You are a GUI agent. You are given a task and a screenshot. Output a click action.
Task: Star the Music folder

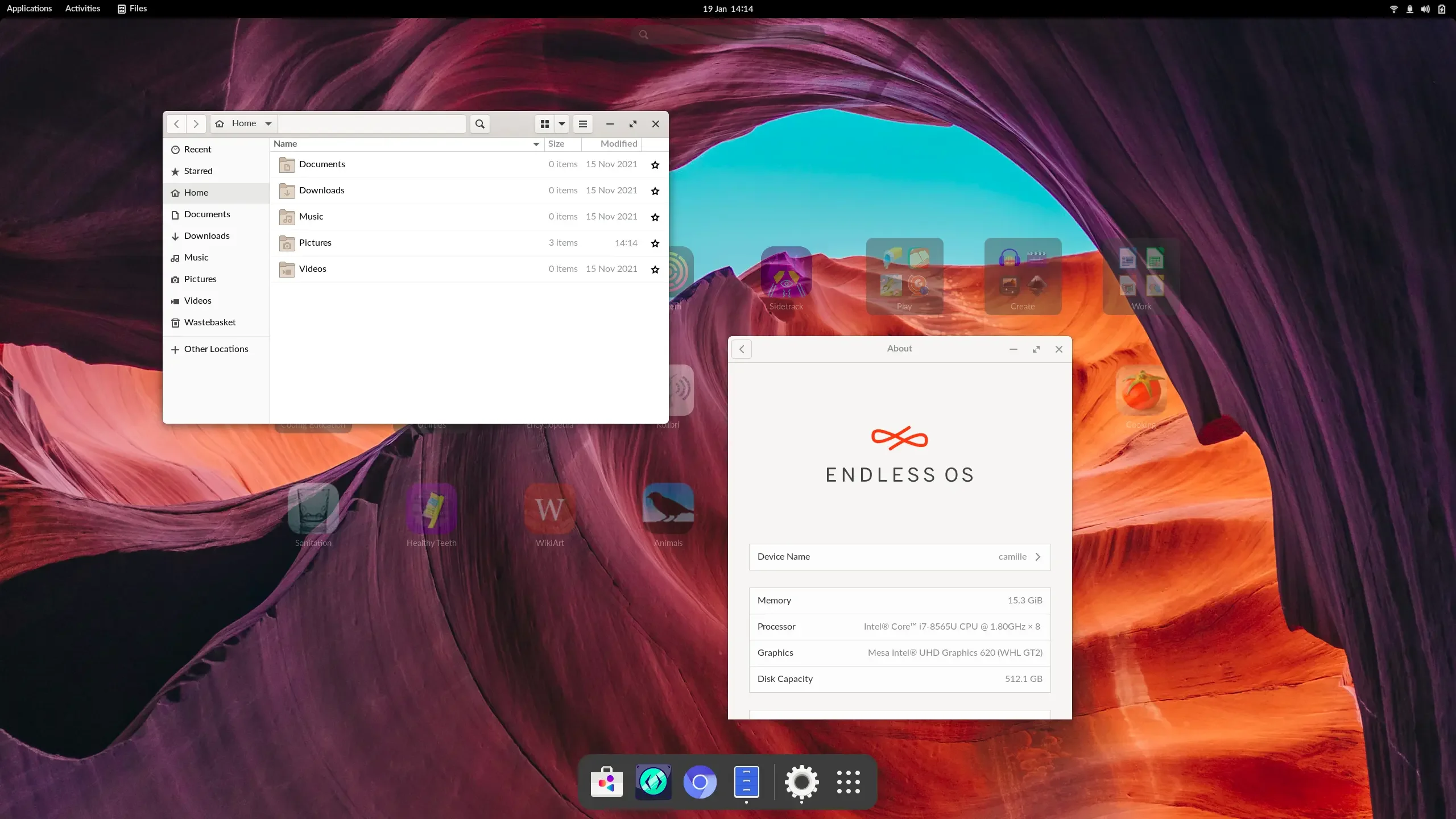point(655,217)
